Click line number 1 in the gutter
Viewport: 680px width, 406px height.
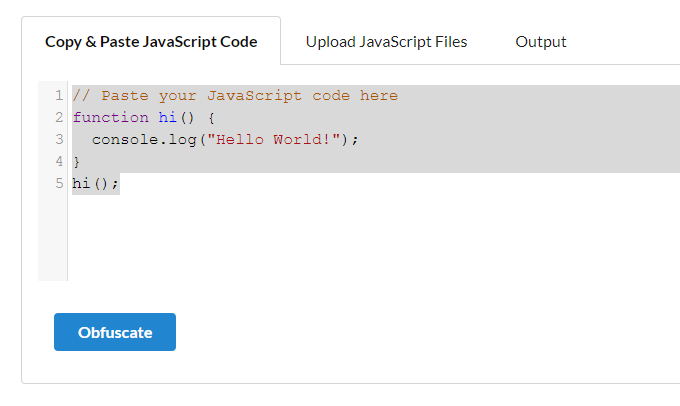59,95
